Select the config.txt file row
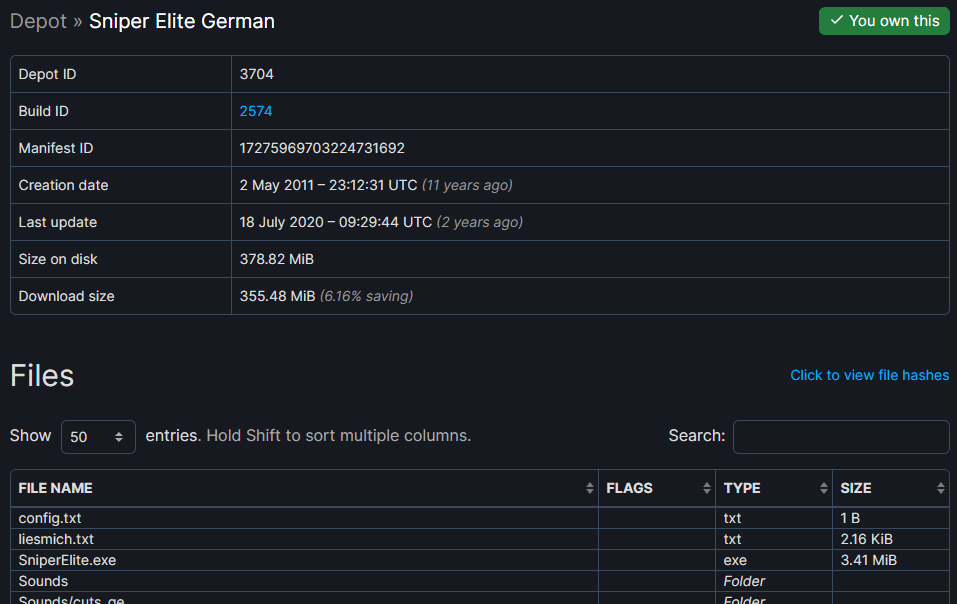 click(480, 518)
